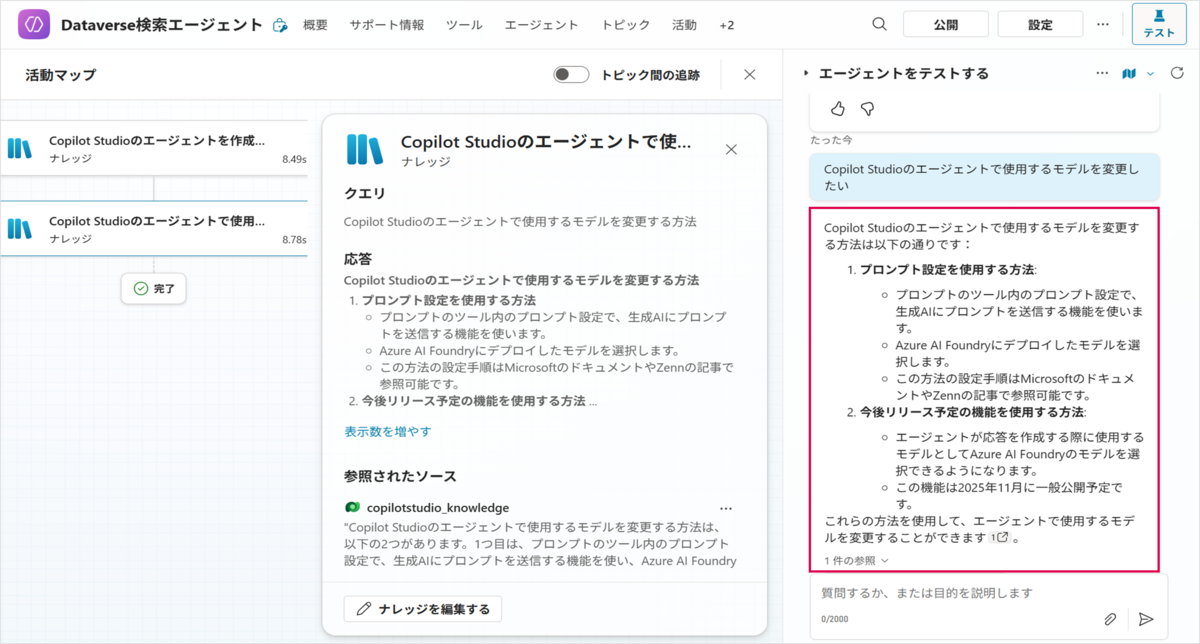Send the message with the arrow icon
Image resolution: width=1200 pixels, height=644 pixels.
click(x=1146, y=619)
